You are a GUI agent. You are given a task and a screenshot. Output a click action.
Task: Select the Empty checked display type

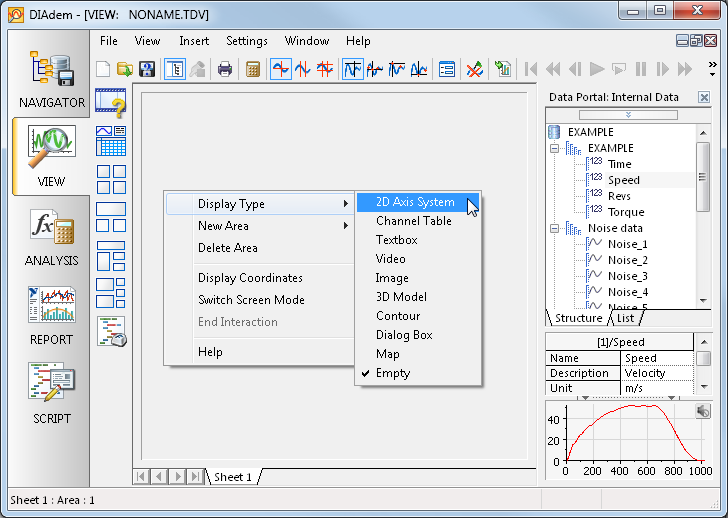click(393, 373)
